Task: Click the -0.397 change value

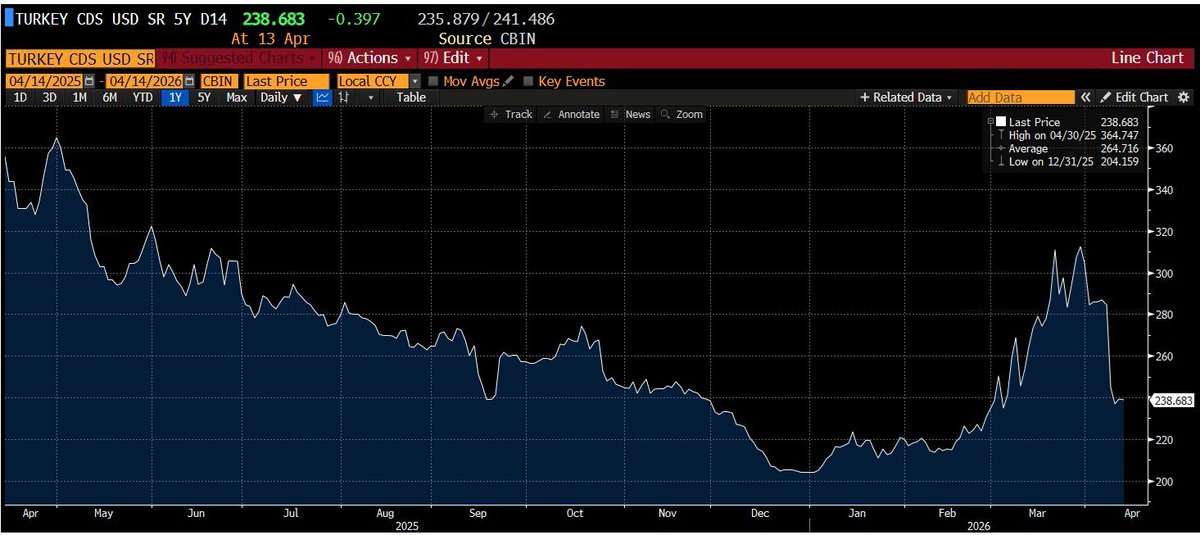Action: tap(353, 19)
